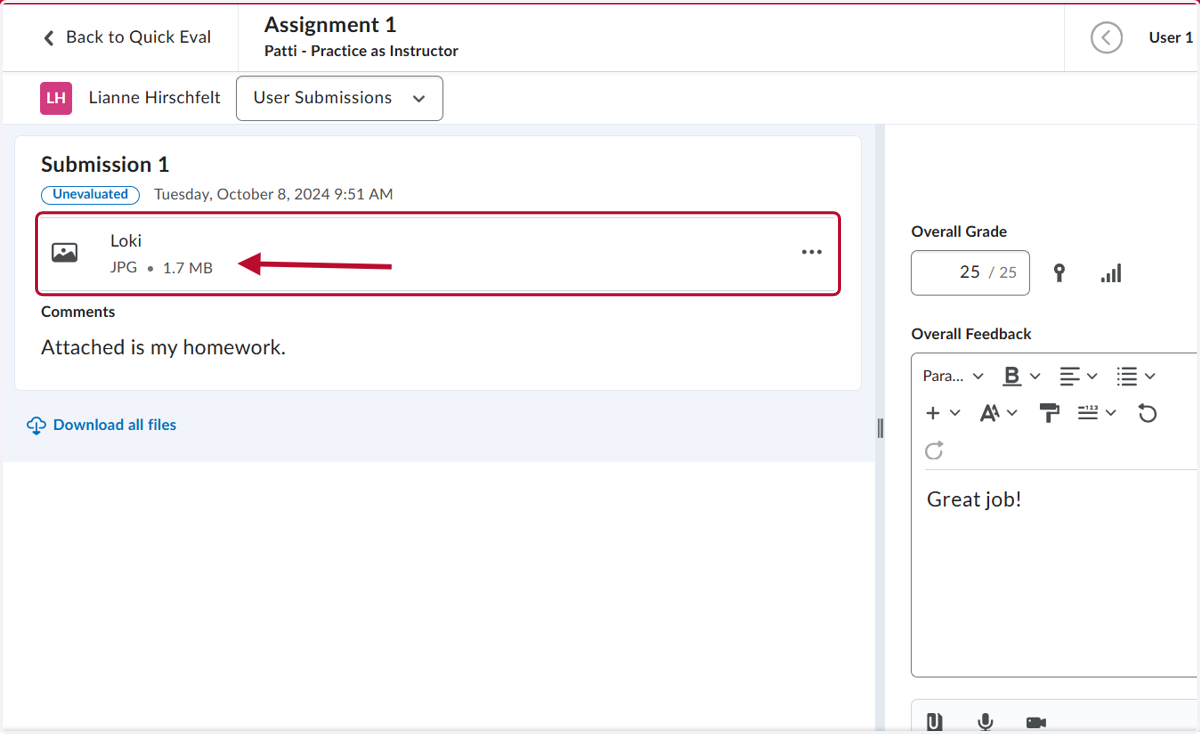Image resolution: width=1200 pixels, height=734 pixels.
Task: Click the Submission 1 heading
Action: 105,165
